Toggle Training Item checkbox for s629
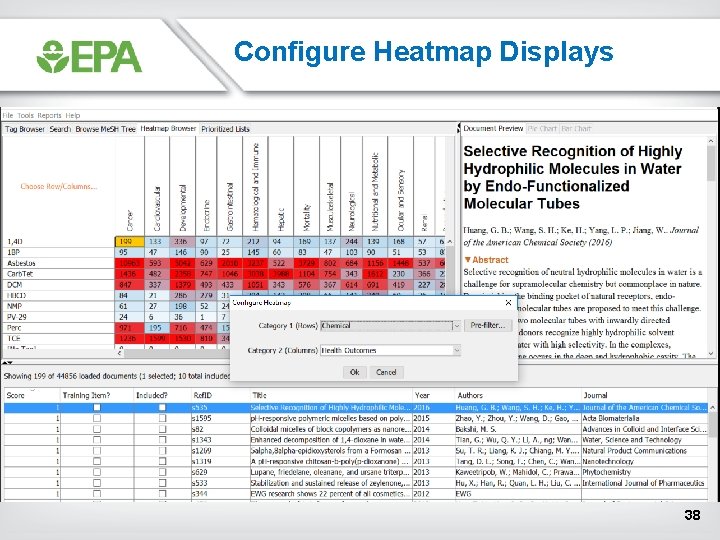This screenshot has width=720, height=540. click(x=97, y=472)
